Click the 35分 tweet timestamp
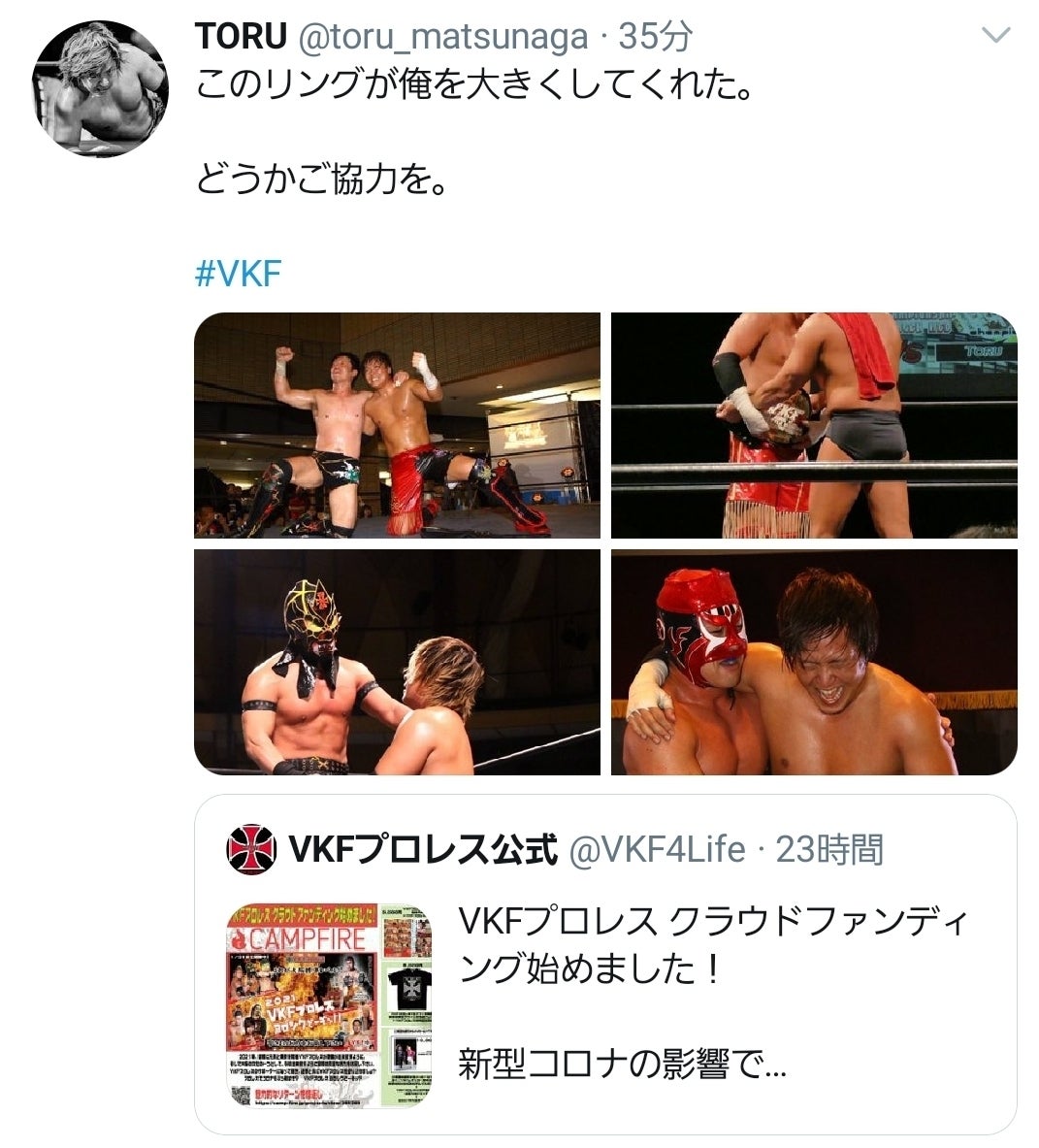Viewport: 1039px width, 1148px height. 656,37
